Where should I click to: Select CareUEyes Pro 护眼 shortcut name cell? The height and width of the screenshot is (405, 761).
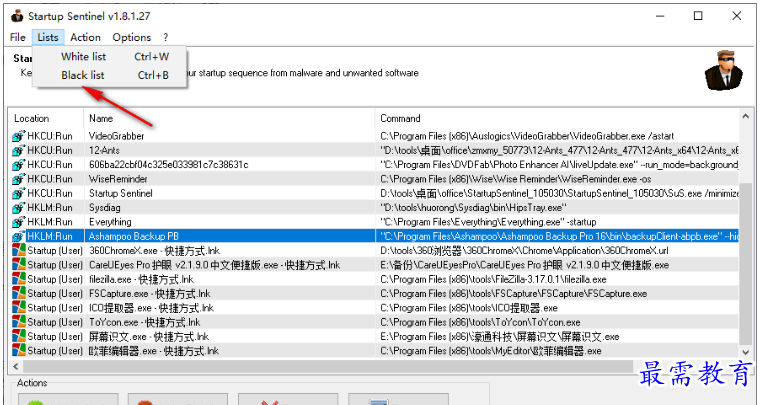click(x=214, y=265)
